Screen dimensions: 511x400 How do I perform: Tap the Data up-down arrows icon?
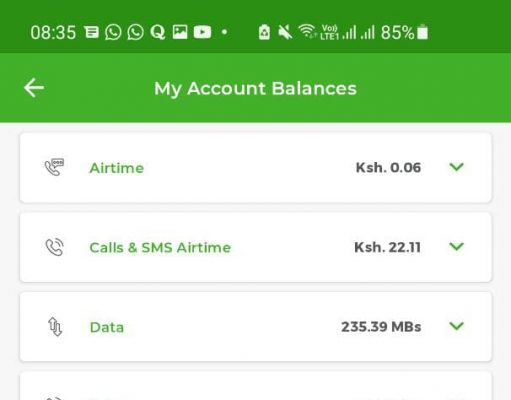(x=55, y=327)
